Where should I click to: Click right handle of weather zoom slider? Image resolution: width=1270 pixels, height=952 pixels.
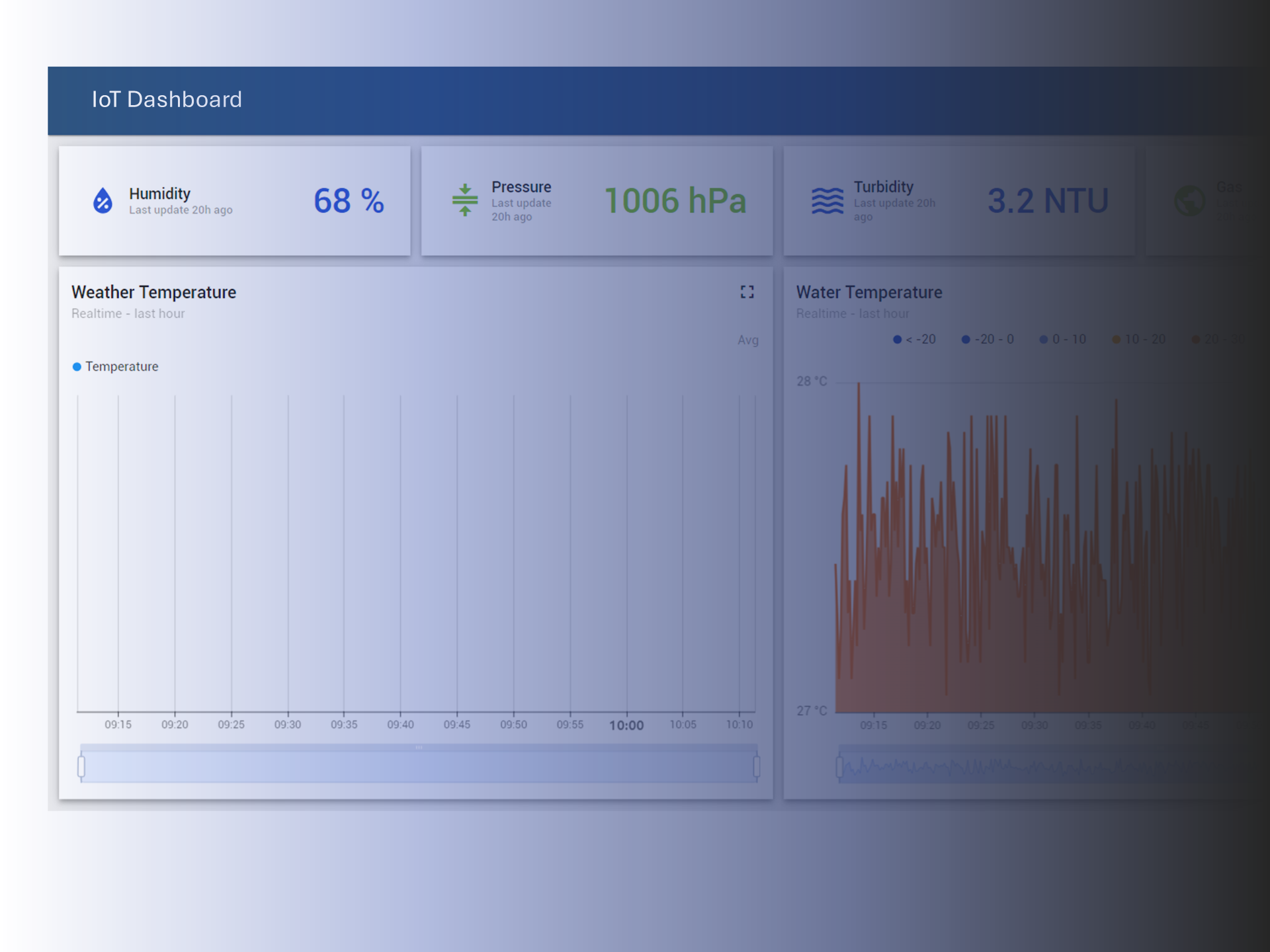pos(757,766)
